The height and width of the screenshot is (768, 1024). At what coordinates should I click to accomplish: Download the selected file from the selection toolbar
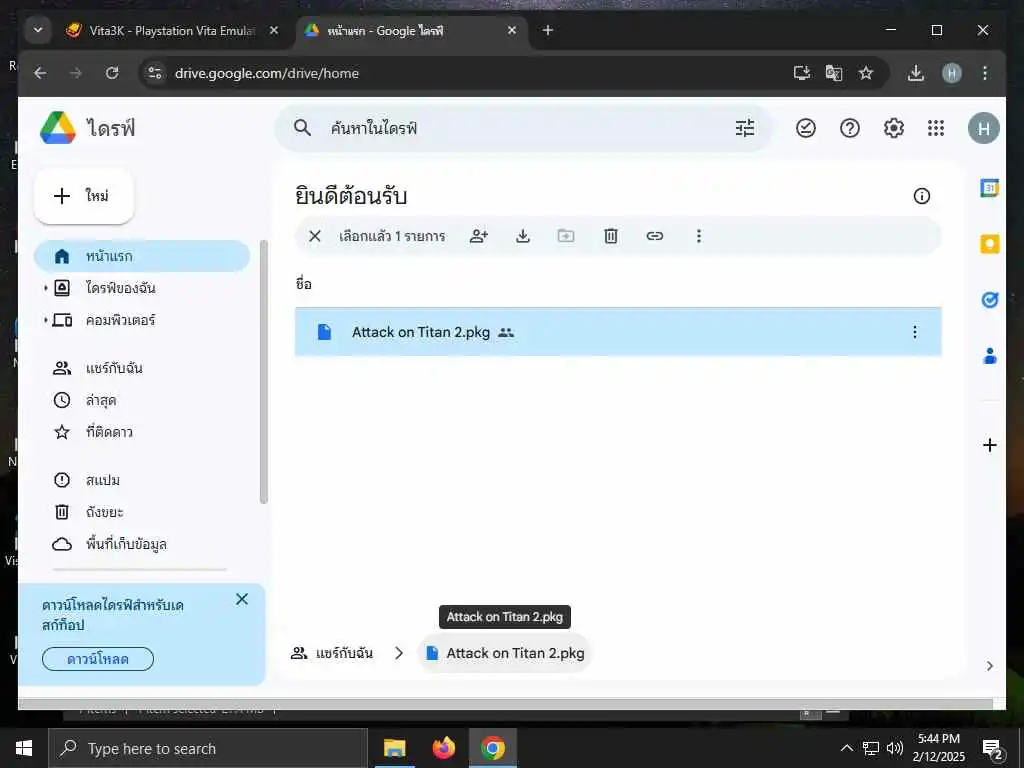coord(522,236)
